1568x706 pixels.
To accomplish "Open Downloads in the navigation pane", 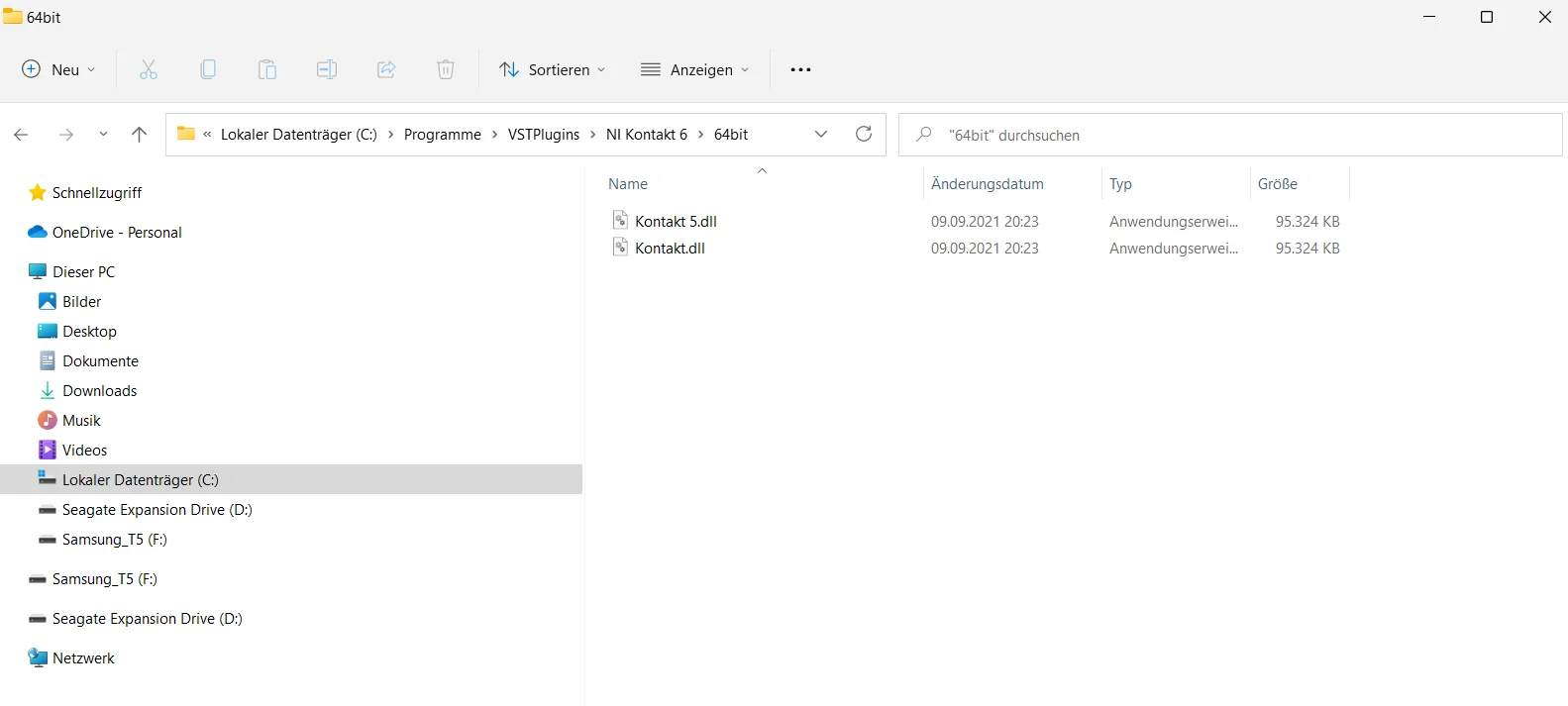I will pyautogui.click(x=100, y=391).
